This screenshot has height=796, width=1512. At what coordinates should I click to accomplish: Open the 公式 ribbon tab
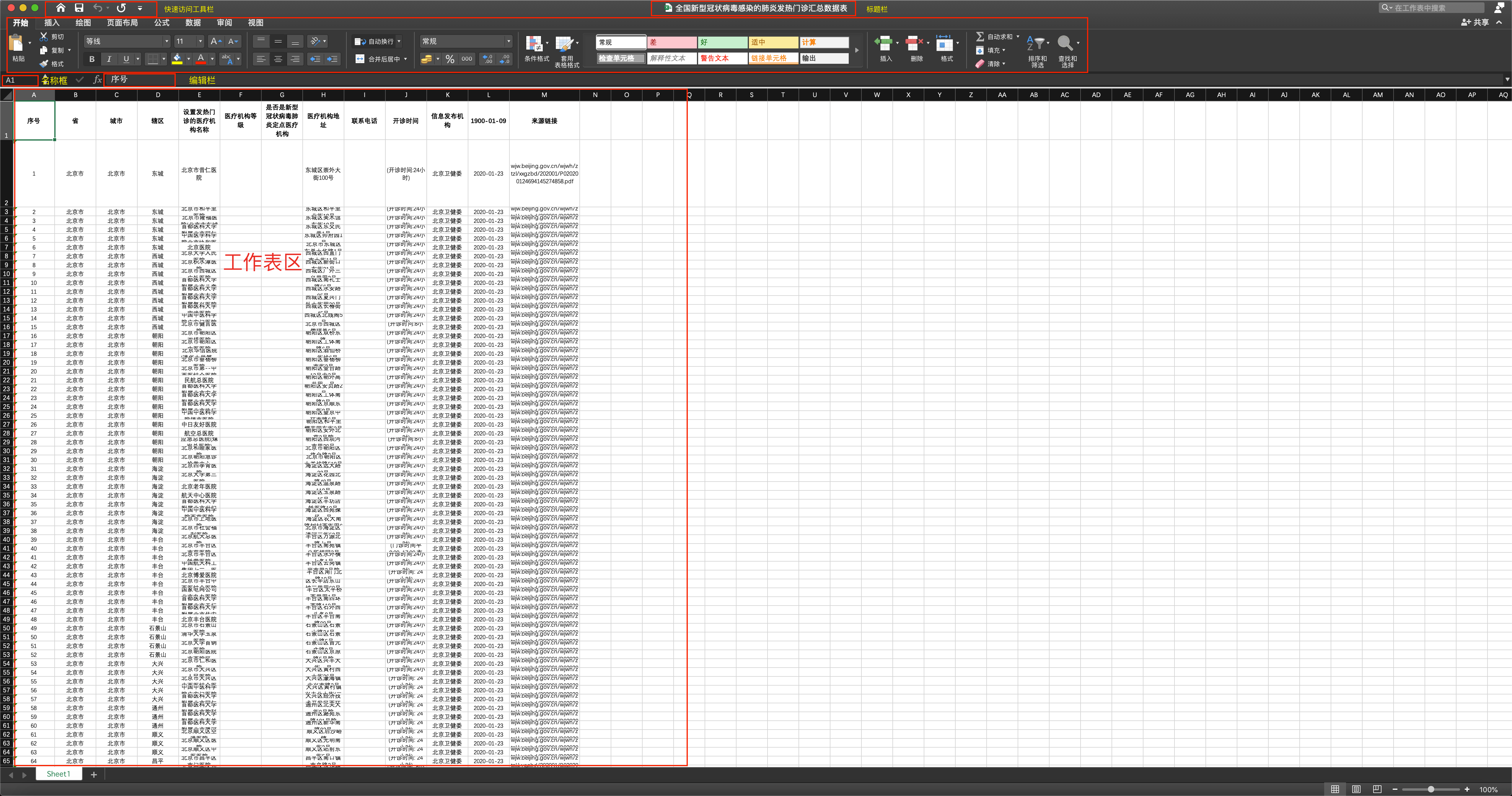162,23
